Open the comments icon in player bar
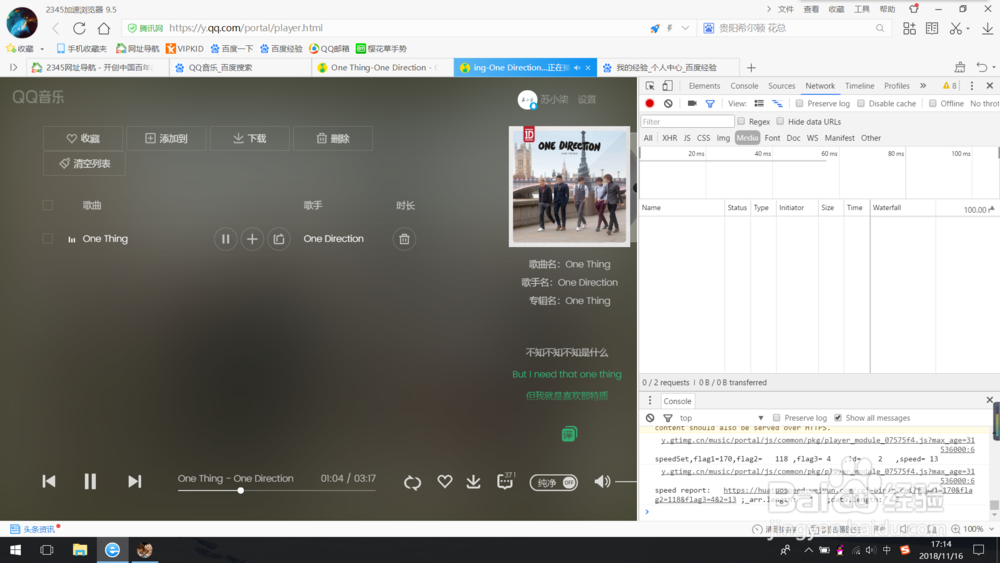This screenshot has width=1000, height=563. [504, 481]
